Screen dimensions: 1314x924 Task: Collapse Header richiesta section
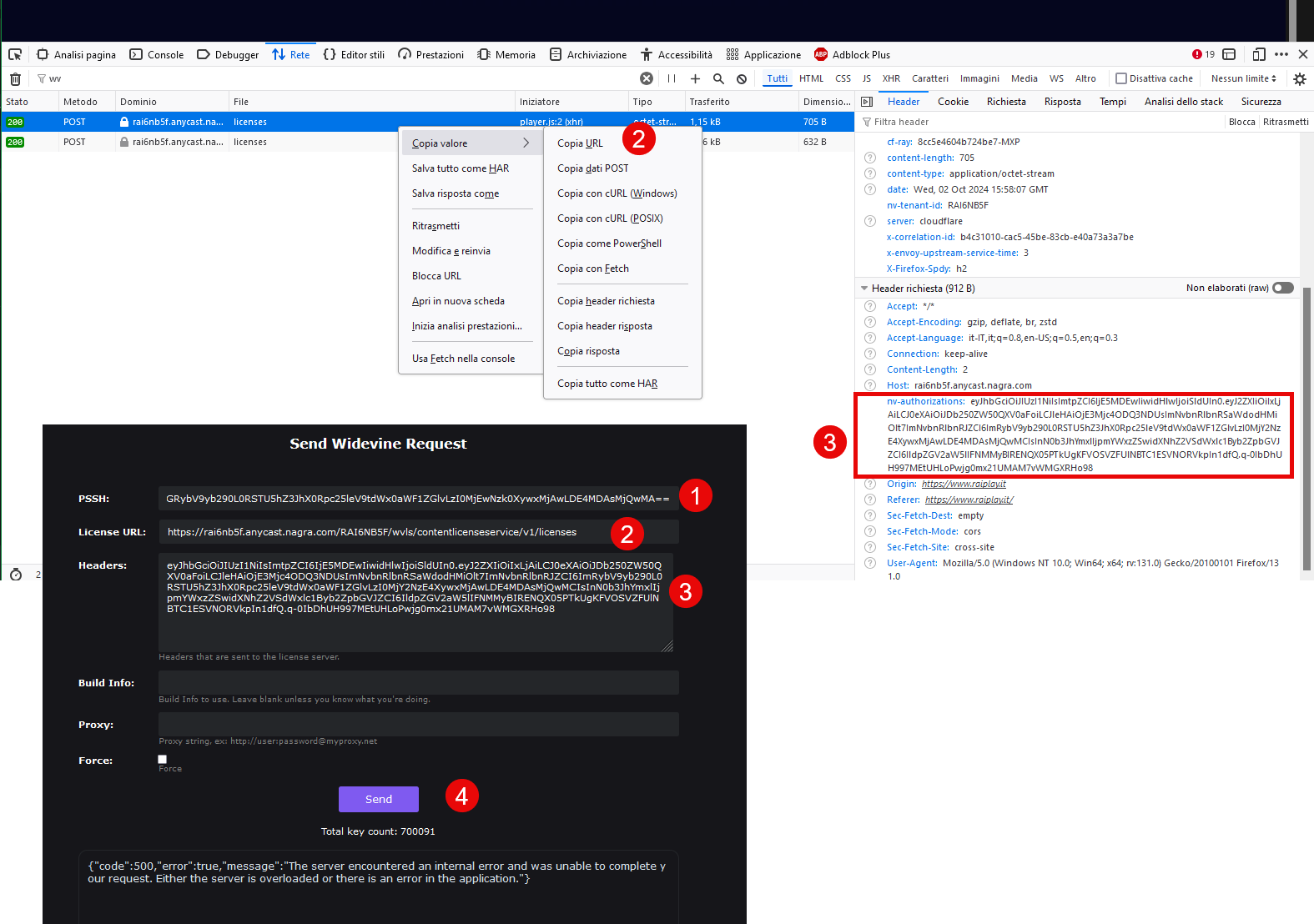pyautogui.click(x=864, y=289)
